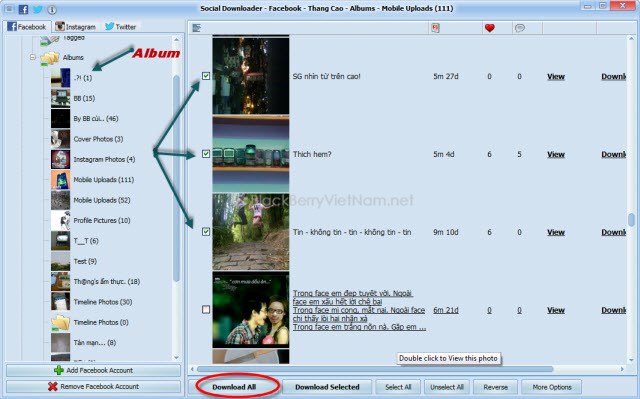The image size is (640, 399).
Task: Switch to the Twitter tab
Action: pos(121,27)
